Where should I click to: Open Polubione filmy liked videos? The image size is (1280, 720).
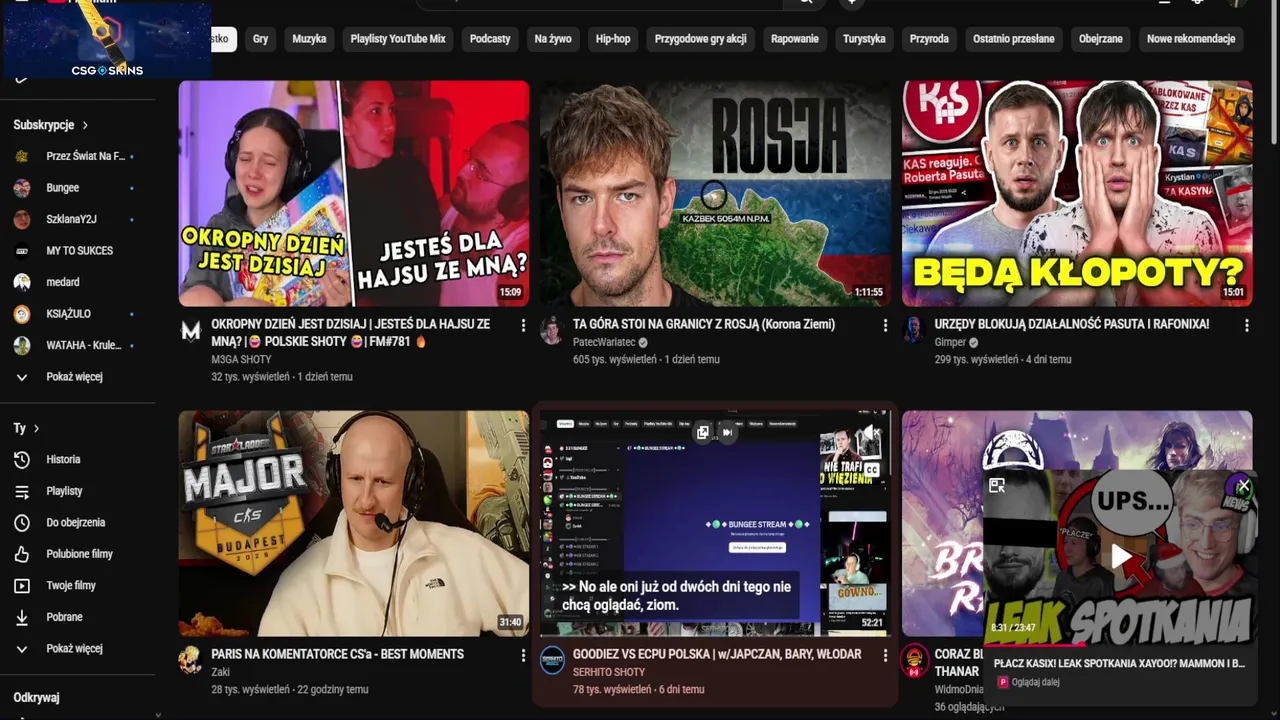[x=79, y=554]
